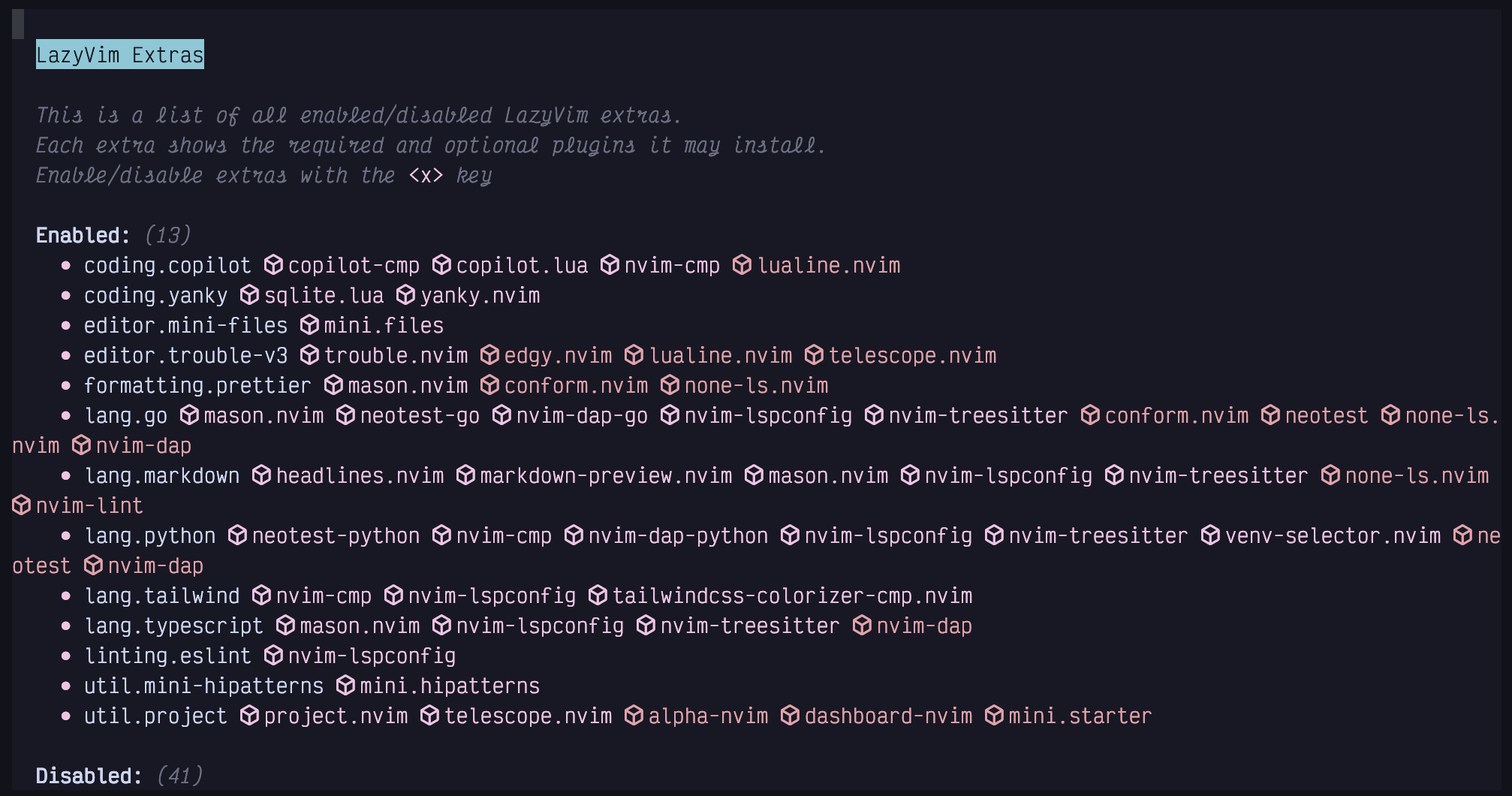Screen dimensions: 1512x796
Task: Open the markdown-preview.nvim plugin link
Action: pos(606,475)
